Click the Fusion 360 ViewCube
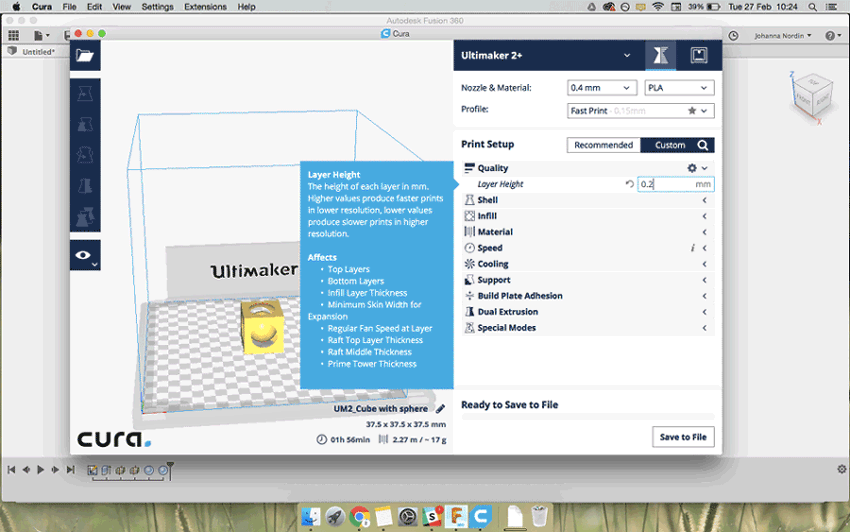Viewport: 850px width, 532px height. [811, 97]
